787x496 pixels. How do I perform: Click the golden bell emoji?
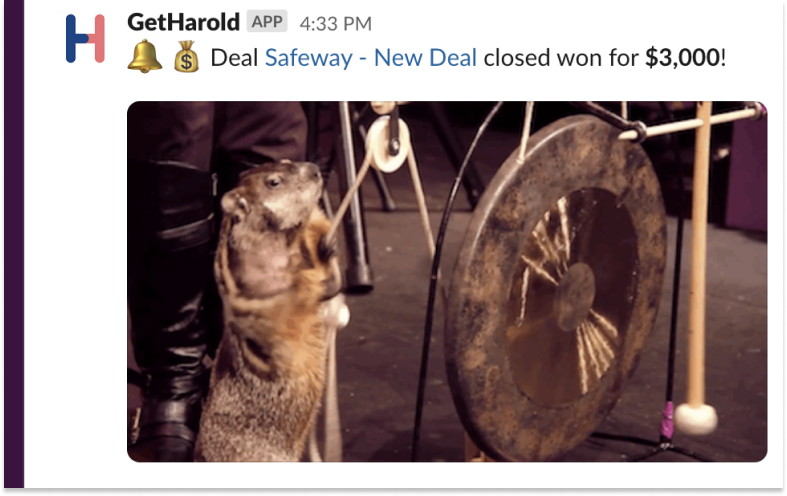tap(145, 56)
